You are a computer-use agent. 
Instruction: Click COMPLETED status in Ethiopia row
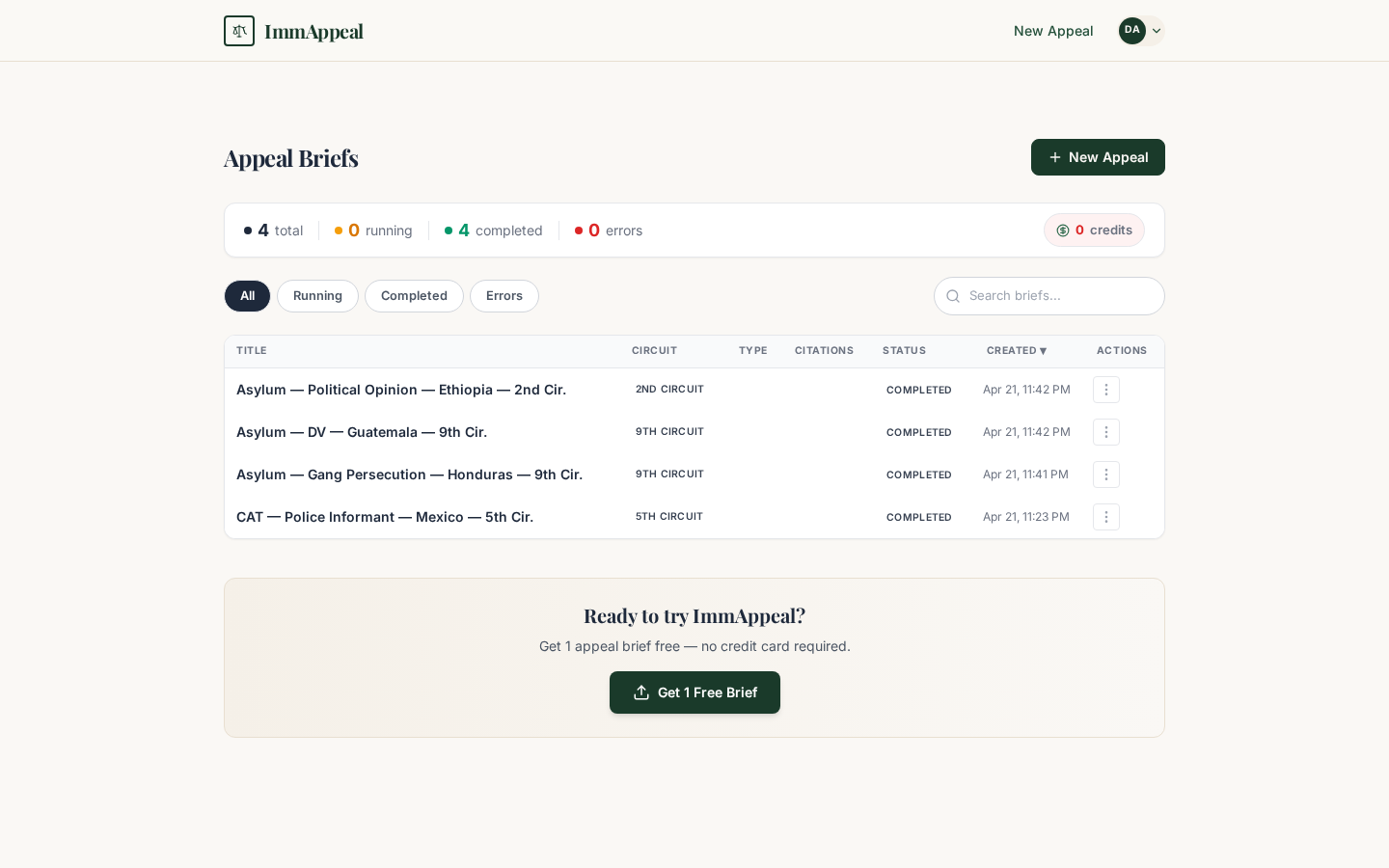pos(919,391)
